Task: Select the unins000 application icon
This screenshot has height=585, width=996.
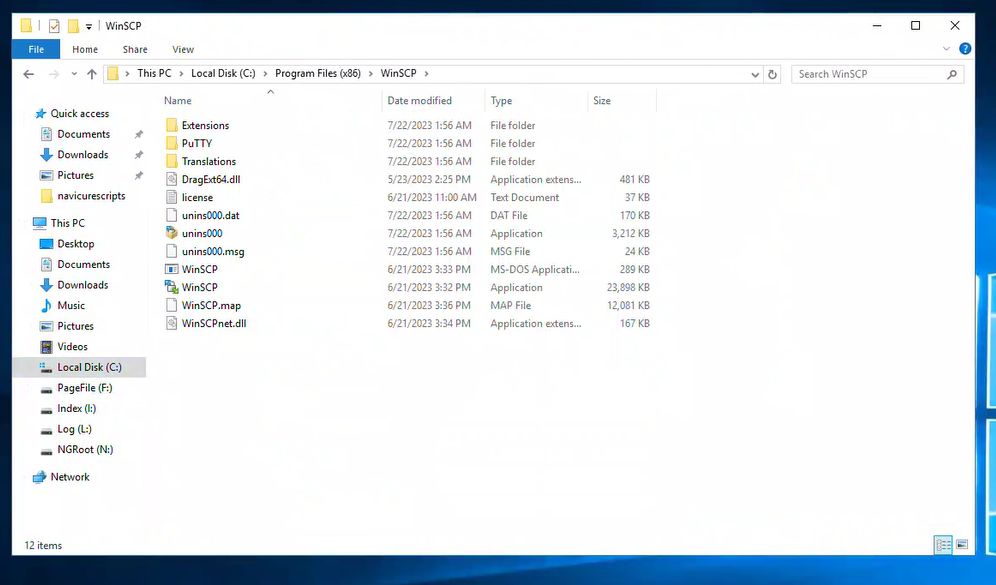Action: (x=172, y=233)
